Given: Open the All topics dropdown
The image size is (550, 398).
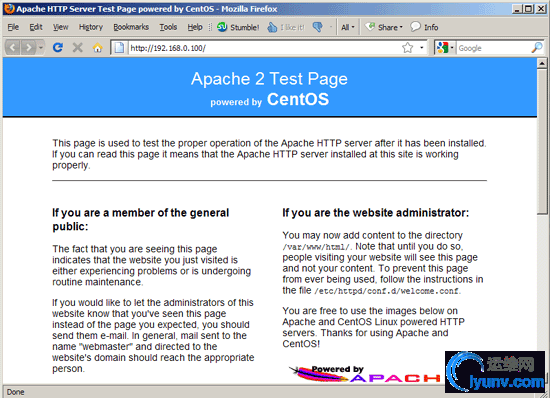Looking at the screenshot, I should click(348, 27).
